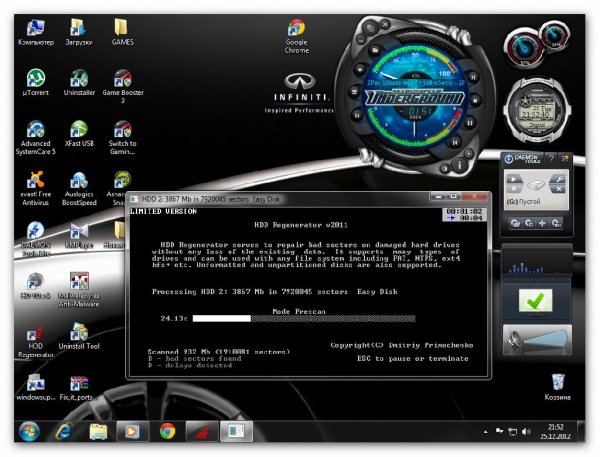The image size is (600, 457).
Task: Click the CPU meter gauge gadget
Action: pyautogui.click(x=525, y=48)
